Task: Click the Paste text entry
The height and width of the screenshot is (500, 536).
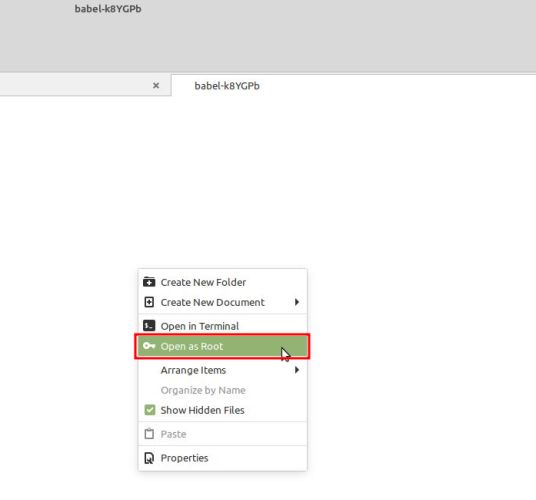Action: [x=173, y=434]
